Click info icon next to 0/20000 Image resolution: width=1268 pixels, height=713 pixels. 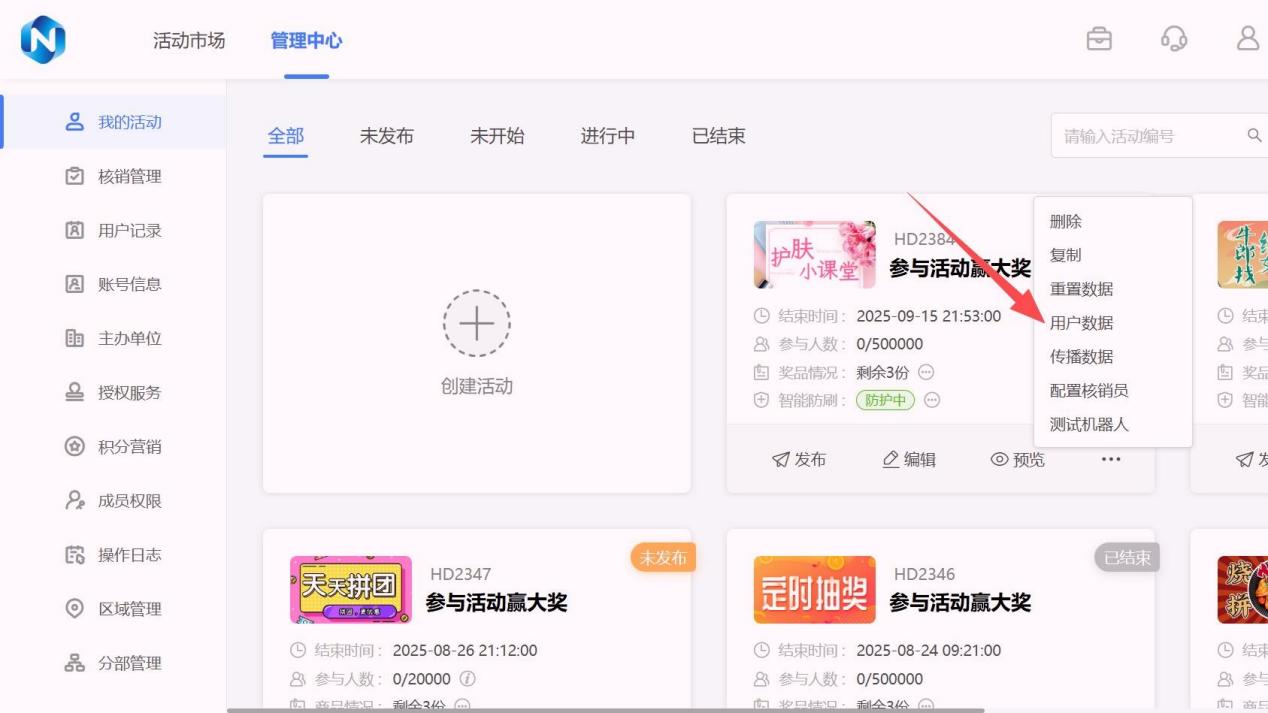tap(467, 678)
